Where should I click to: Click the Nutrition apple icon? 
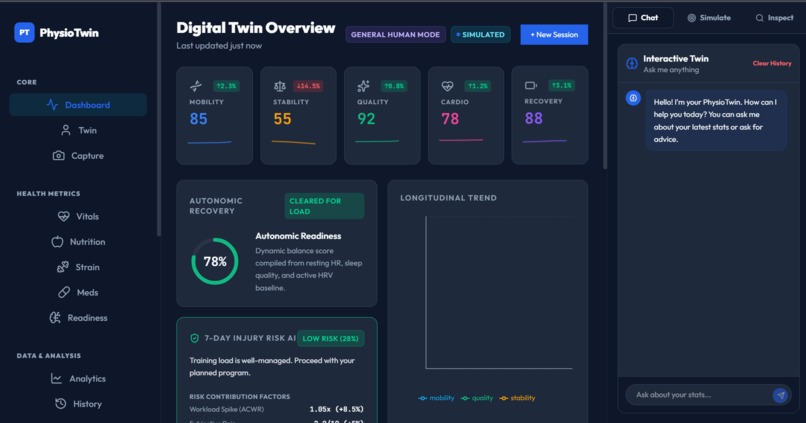pyautogui.click(x=58, y=242)
